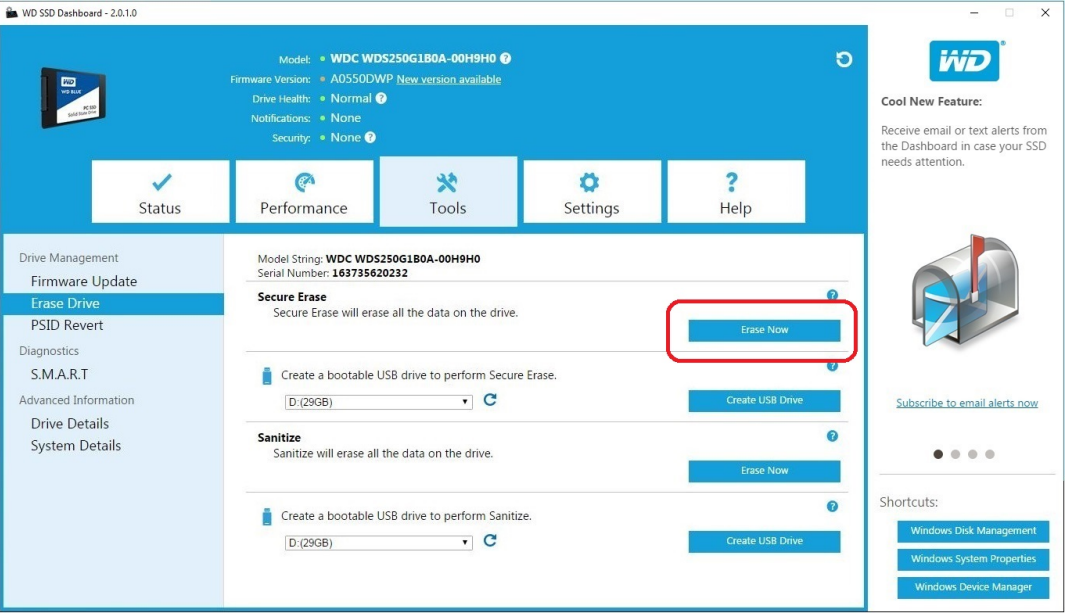Click the refresh icon in the top right corner
The height and width of the screenshot is (613, 1066).
pyautogui.click(x=845, y=60)
